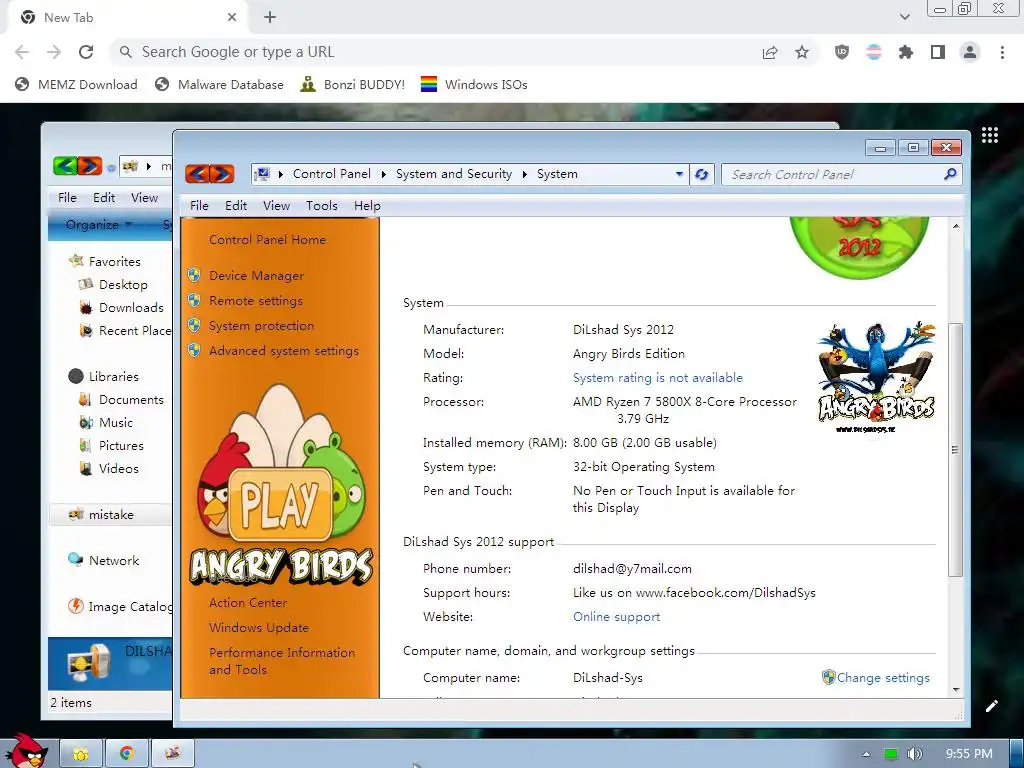The image size is (1024, 768).
Task: Open the Chrome profile avatar
Action: [x=970, y=52]
